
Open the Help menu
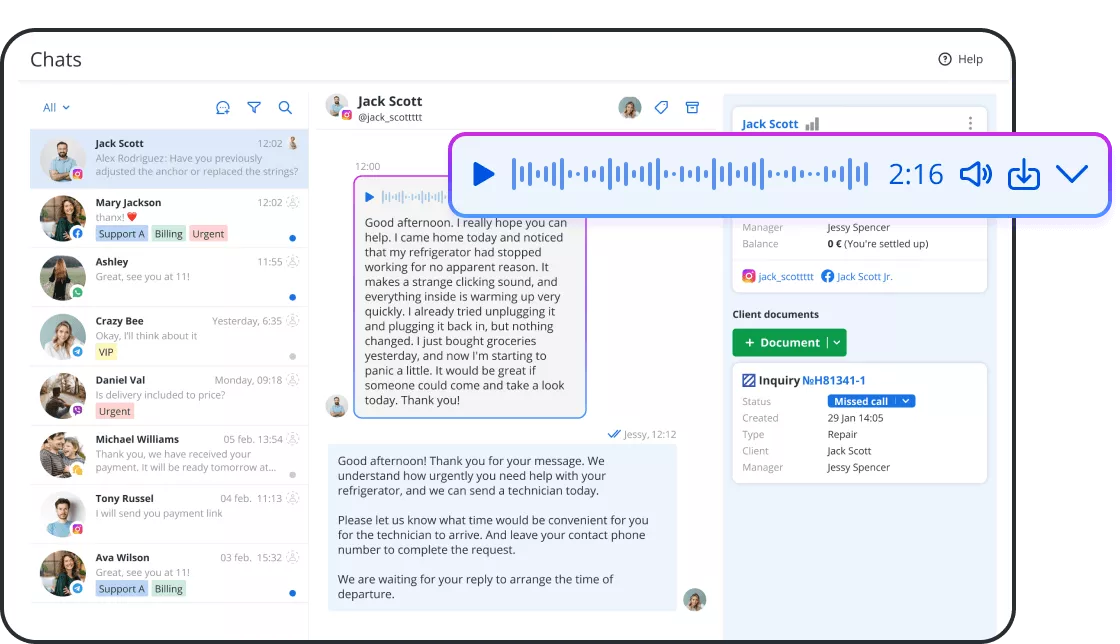tap(960, 59)
